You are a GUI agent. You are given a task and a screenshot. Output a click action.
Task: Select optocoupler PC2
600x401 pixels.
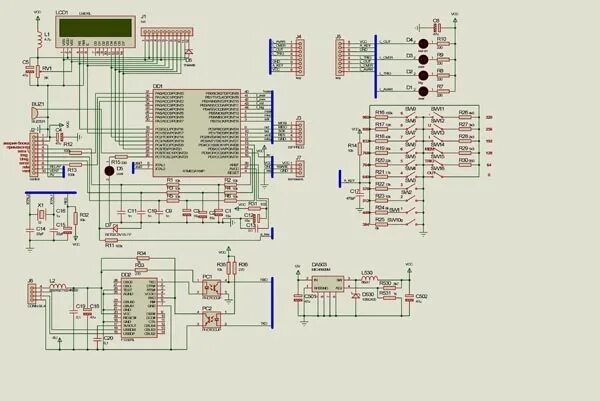[211, 319]
